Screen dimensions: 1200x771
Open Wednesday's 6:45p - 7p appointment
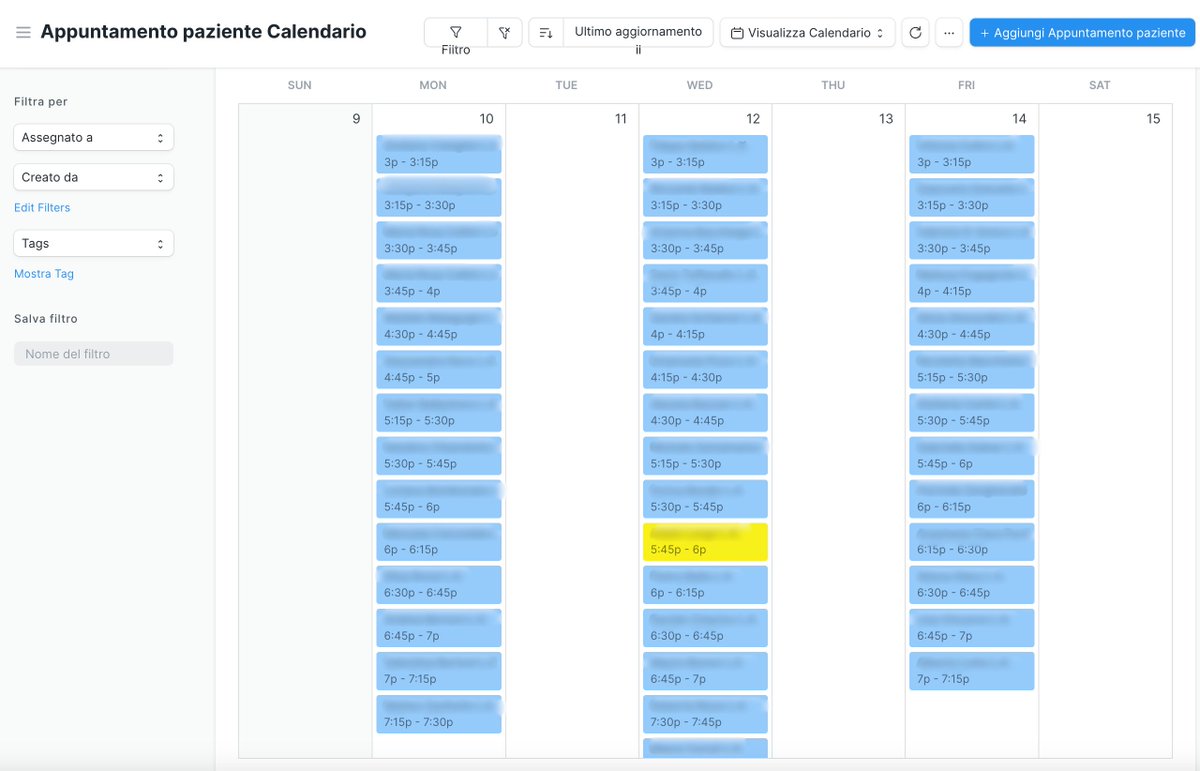point(705,671)
